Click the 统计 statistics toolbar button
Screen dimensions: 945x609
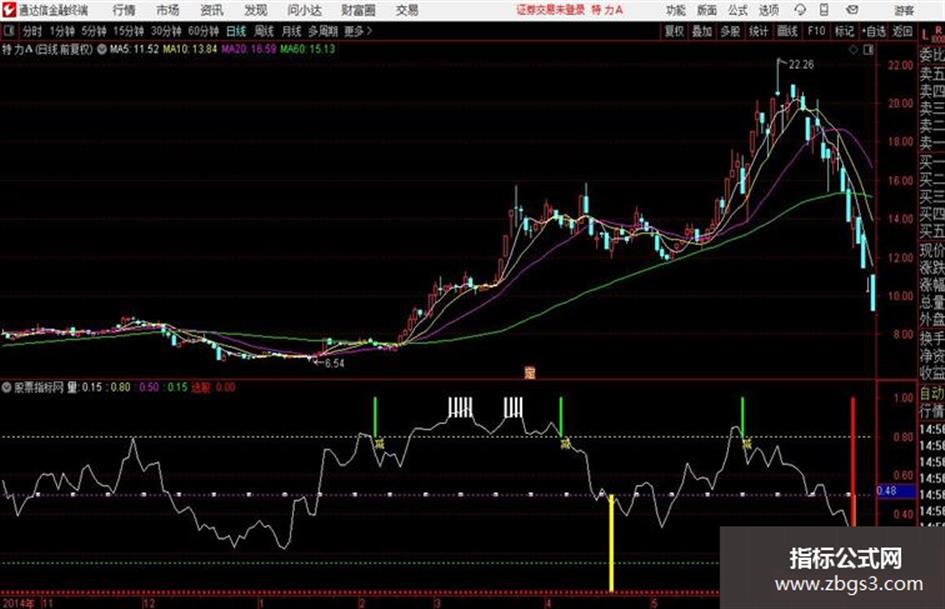pos(759,31)
